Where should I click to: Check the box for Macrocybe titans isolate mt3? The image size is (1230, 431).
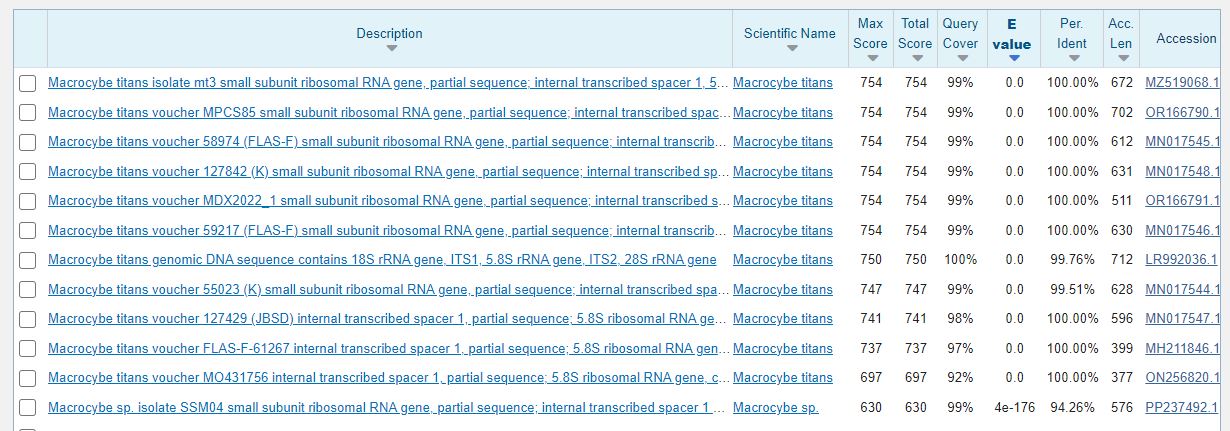(28, 83)
